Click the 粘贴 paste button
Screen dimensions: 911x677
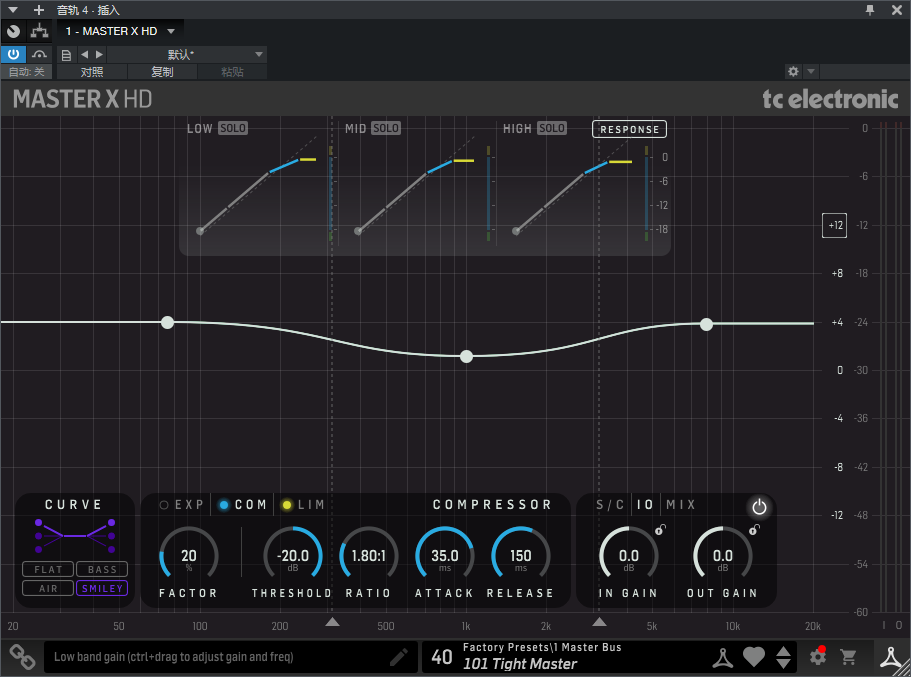click(x=232, y=71)
